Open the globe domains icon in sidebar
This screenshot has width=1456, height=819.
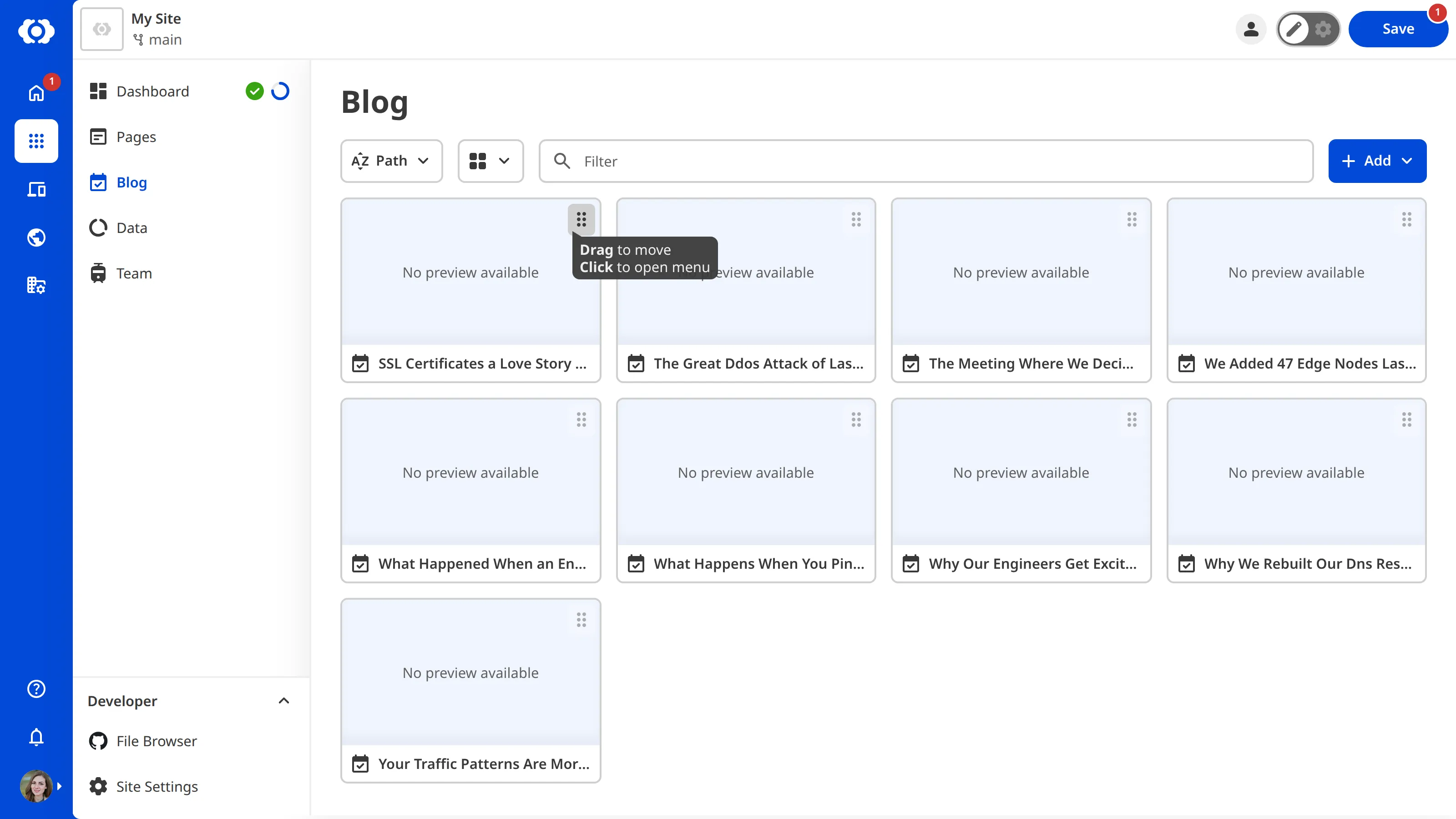pos(36,238)
